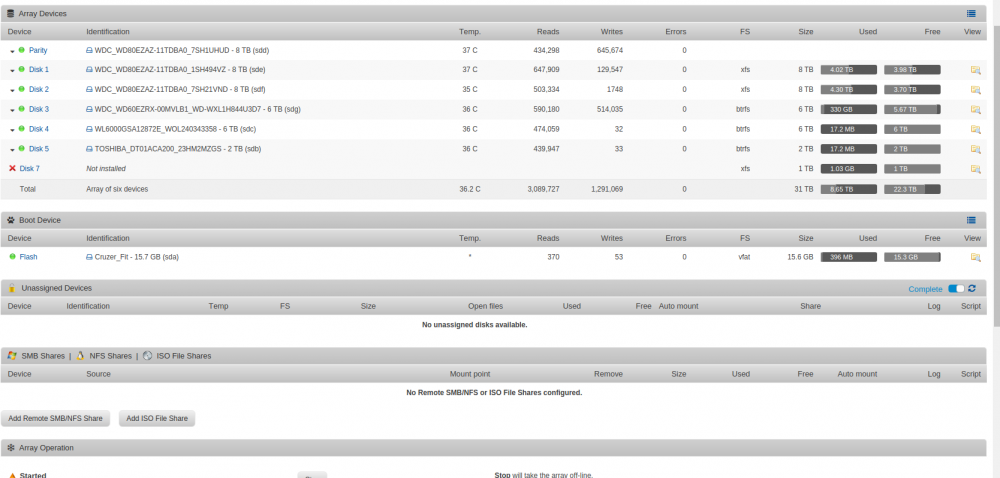Click the Disk 2 used bar 4.30 TB

click(848, 89)
